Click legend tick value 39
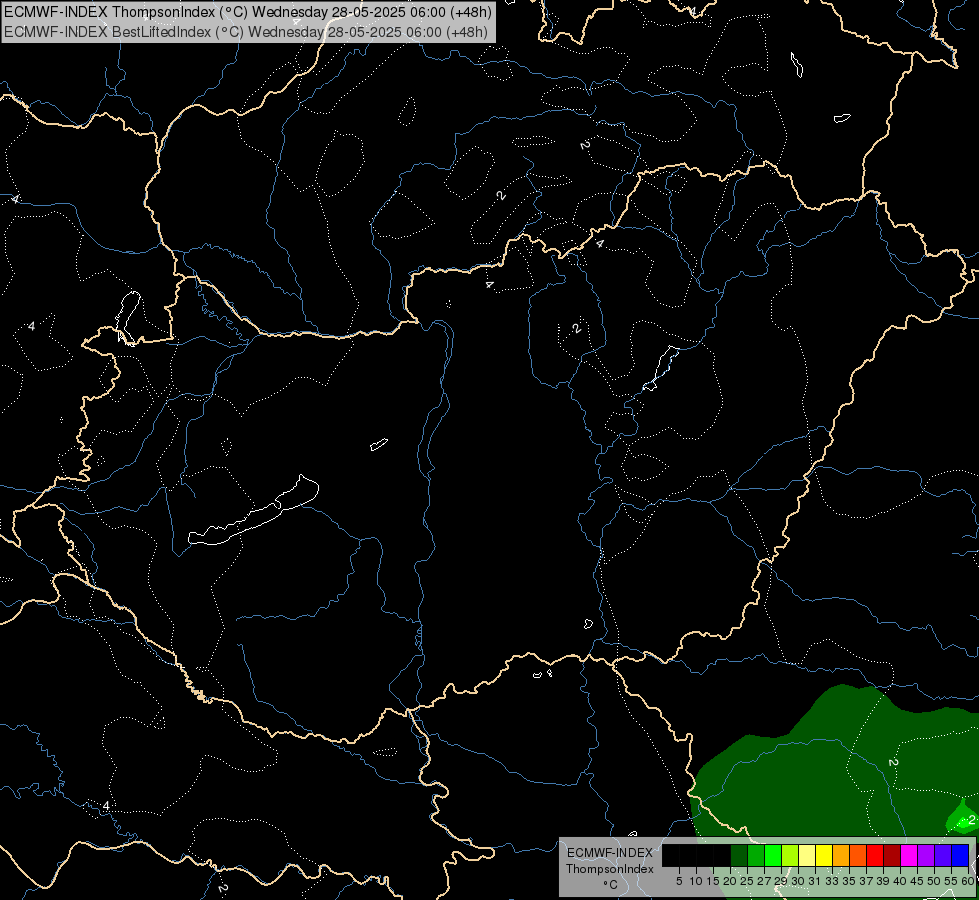Viewport: 979px width, 900px height. (x=883, y=881)
